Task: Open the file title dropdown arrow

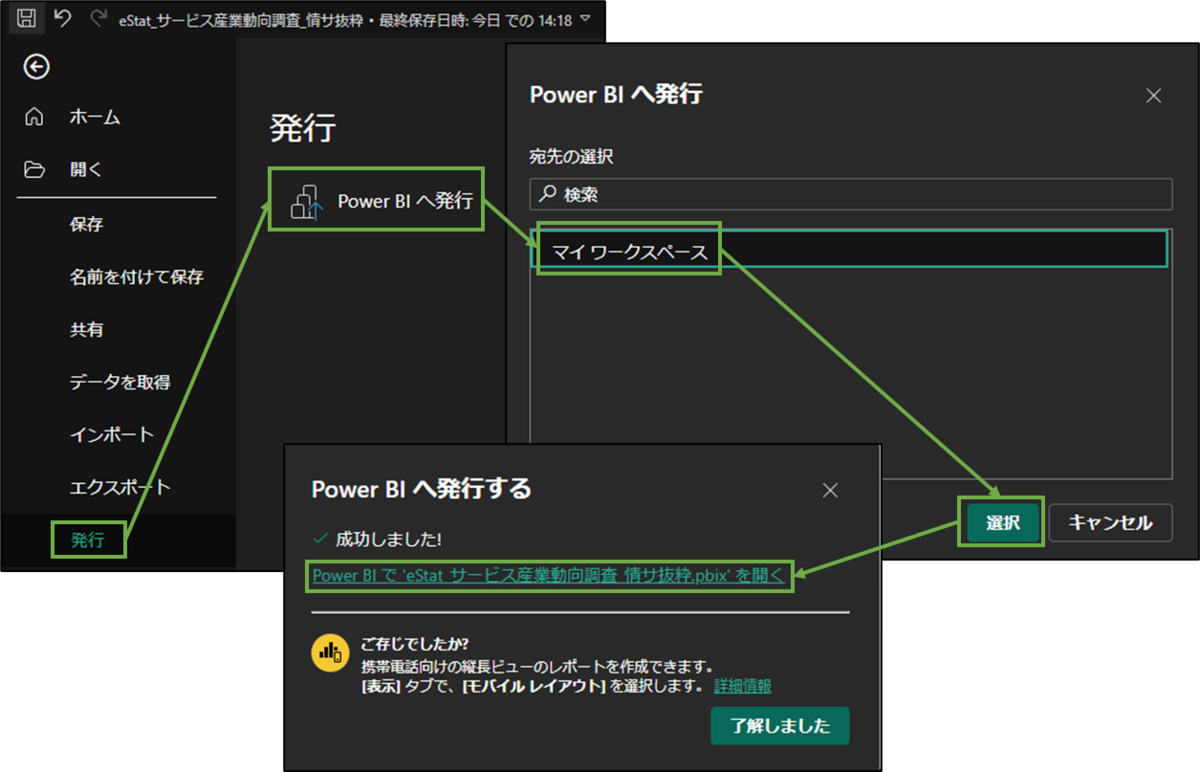Action: pyautogui.click(x=585, y=19)
